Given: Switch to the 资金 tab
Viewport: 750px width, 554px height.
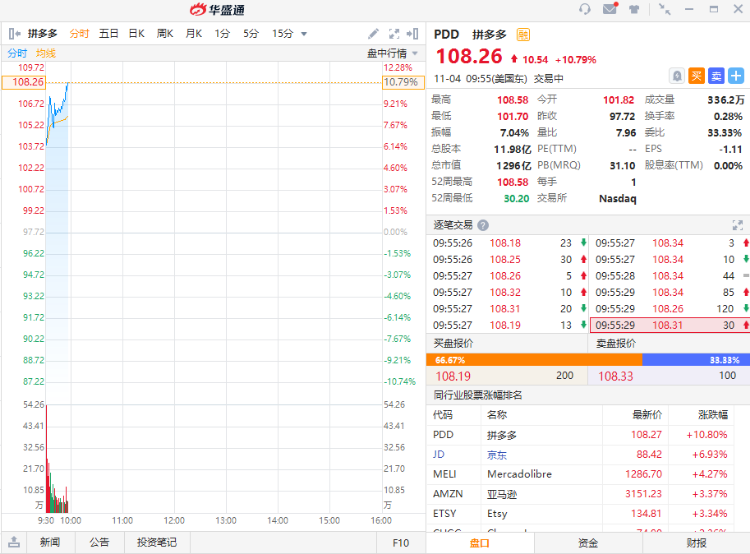Looking at the screenshot, I should point(588,543).
